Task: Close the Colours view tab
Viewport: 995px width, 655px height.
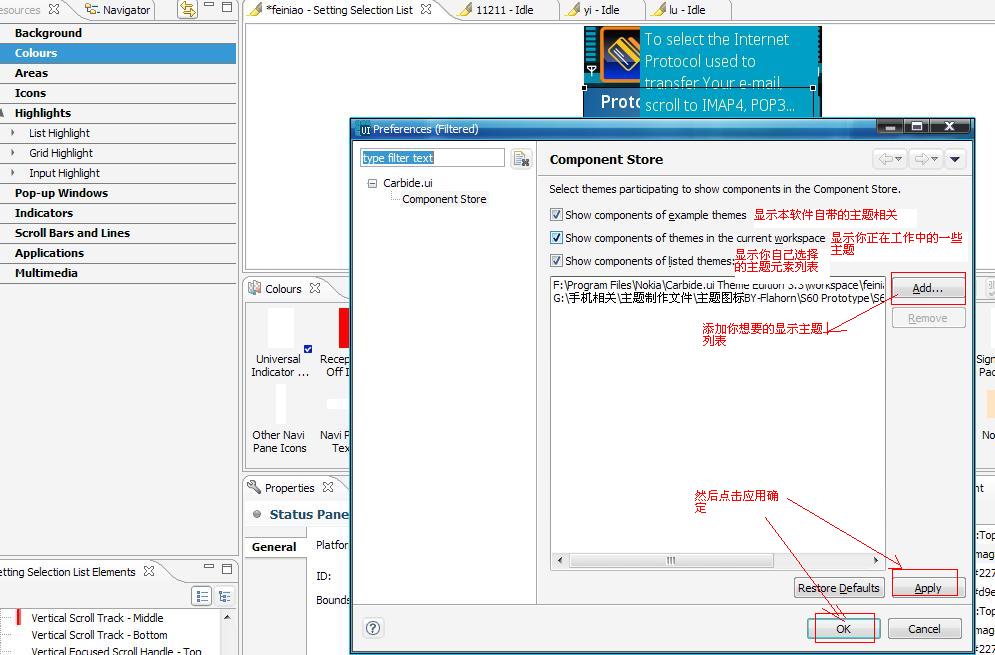Action: [315, 288]
